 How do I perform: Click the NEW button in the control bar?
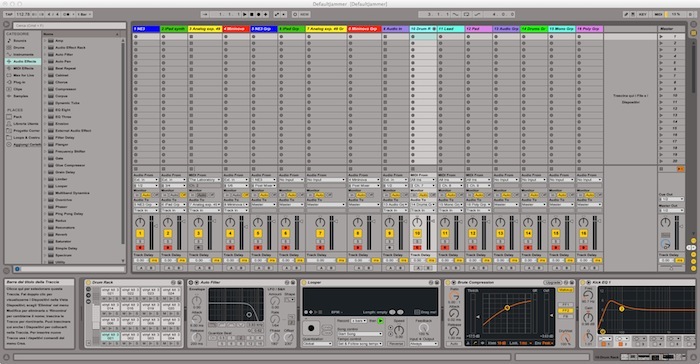(x=304, y=14)
